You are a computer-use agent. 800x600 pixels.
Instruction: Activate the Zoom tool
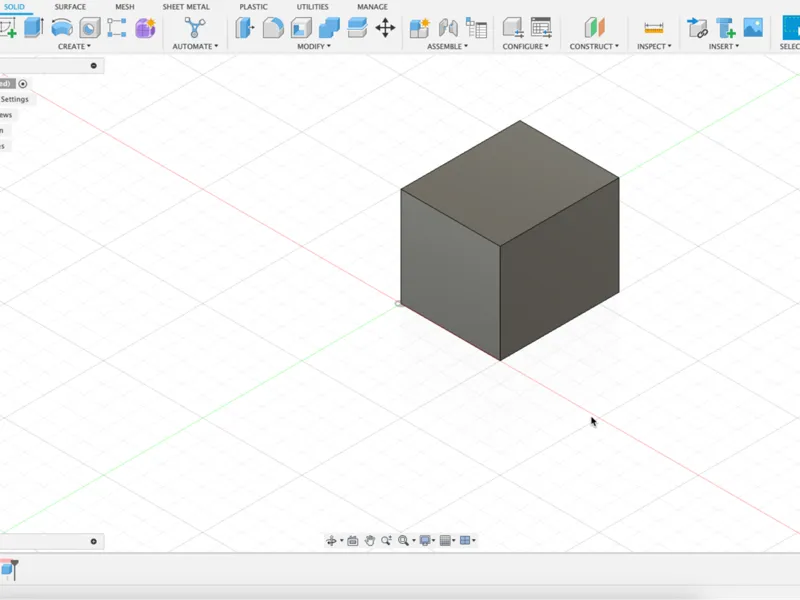point(386,540)
